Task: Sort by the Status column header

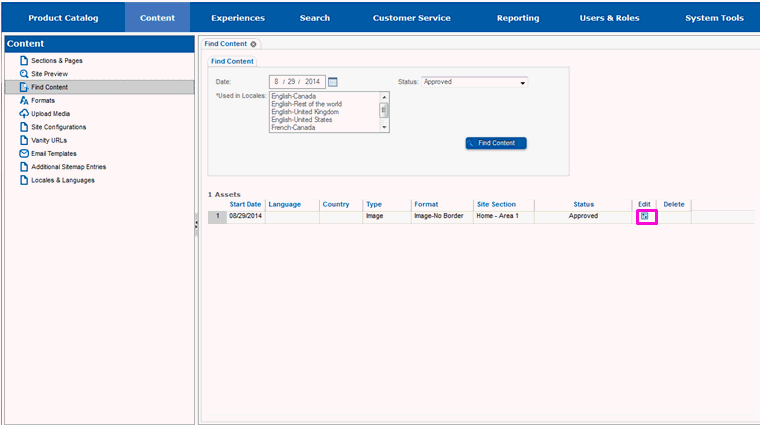Action: click(583, 205)
